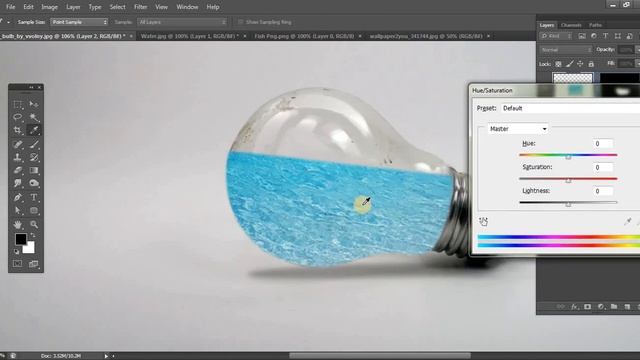Switch to Fish Png.png document tab

[x=304, y=36]
